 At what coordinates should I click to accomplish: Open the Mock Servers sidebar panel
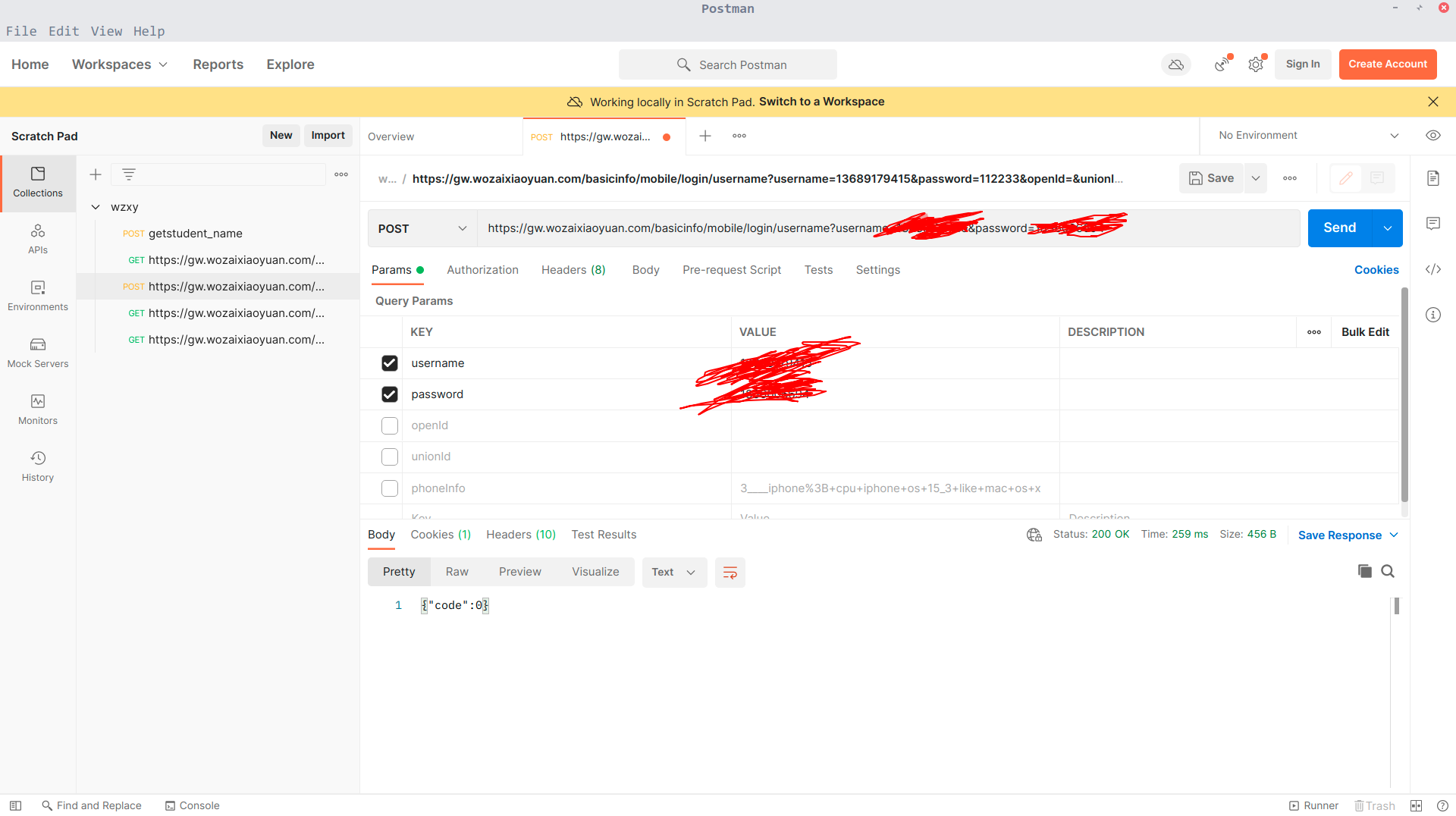click(38, 353)
